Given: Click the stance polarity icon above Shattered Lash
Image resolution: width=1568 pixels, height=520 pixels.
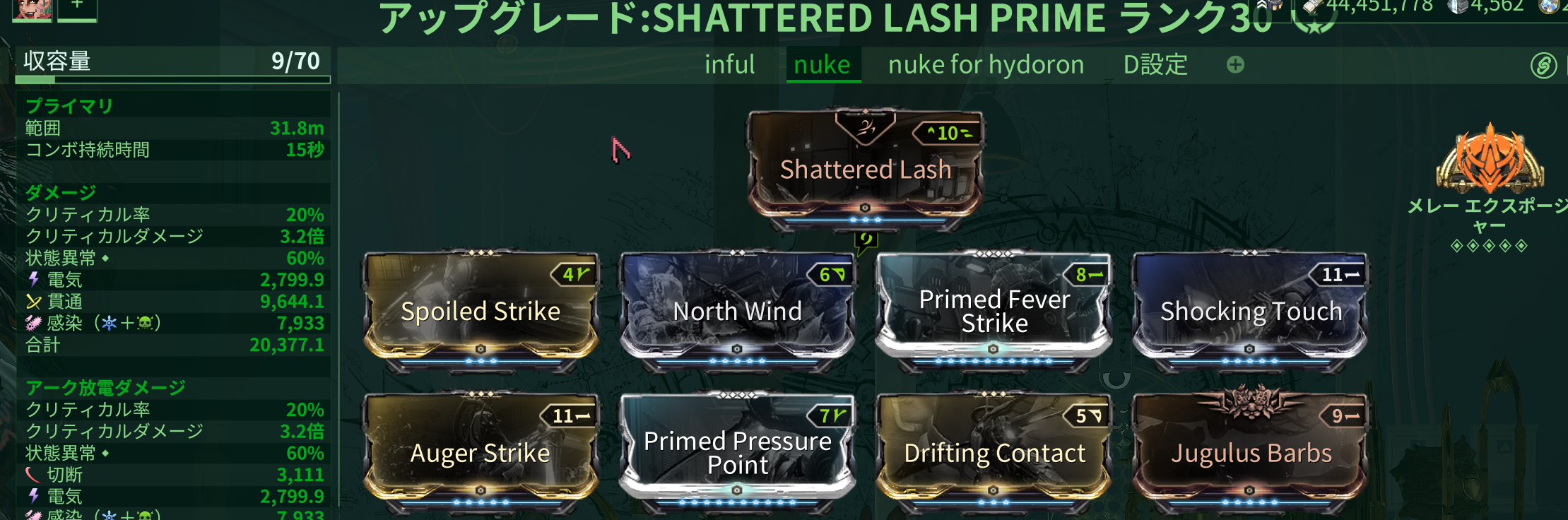Looking at the screenshot, I should pos(866,129).
